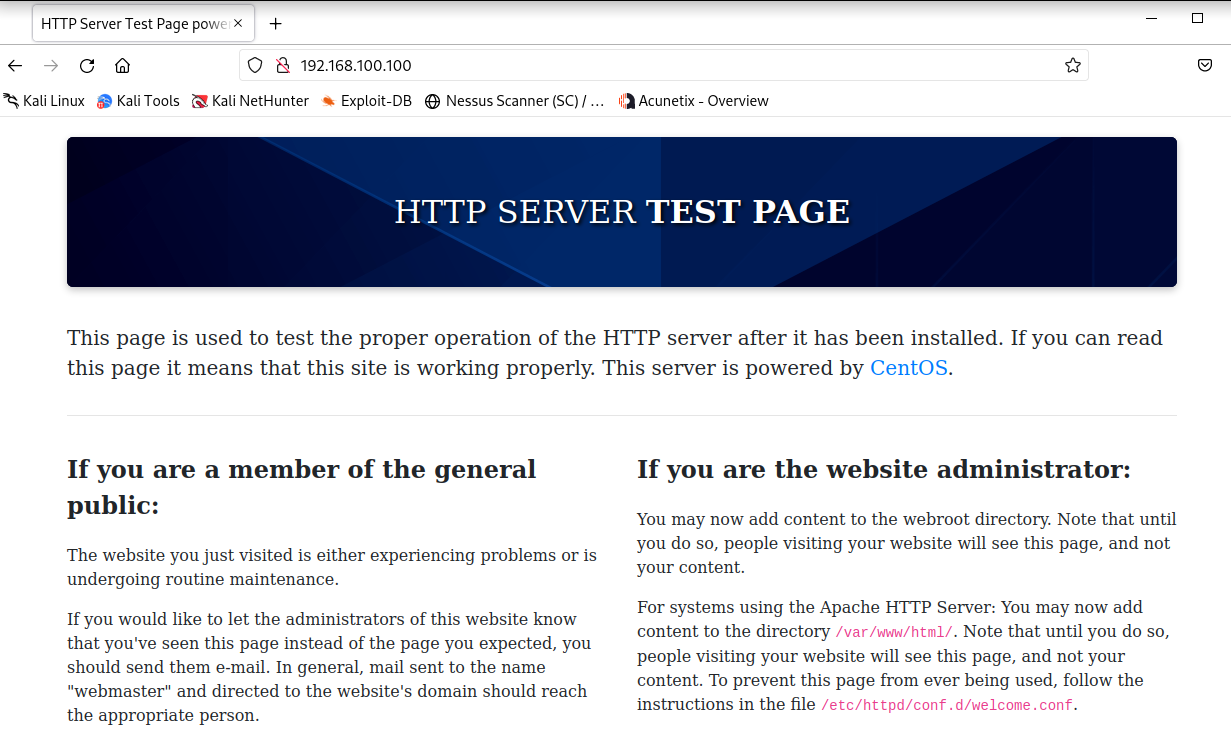The width and height of the screenshot is (1231, 732).
Task: Open the Pocket save icon
Action: point(1205,66)
